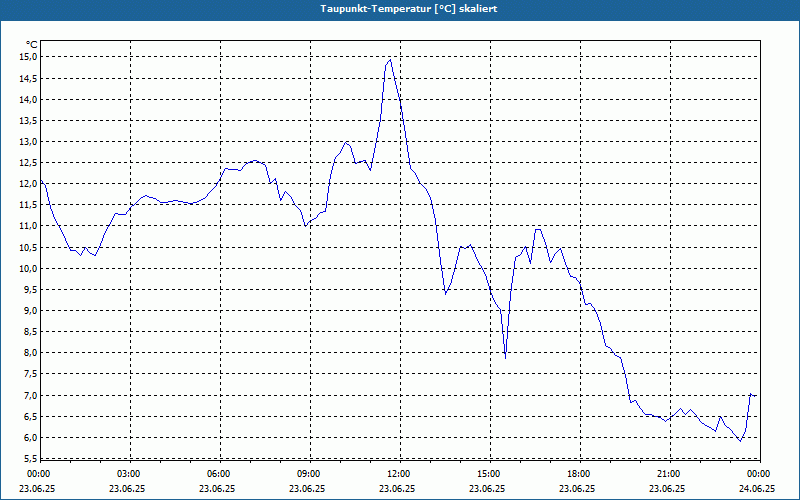Click the 06:00 time axis label
800x500 pixels.
pyautogui.click(x=219, y=474)
